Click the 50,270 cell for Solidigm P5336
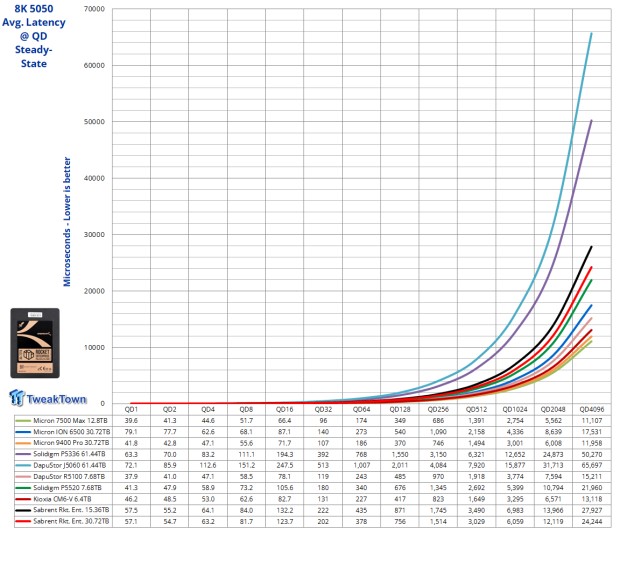Screen dimensions: 620x568 [x=592, y=454]
